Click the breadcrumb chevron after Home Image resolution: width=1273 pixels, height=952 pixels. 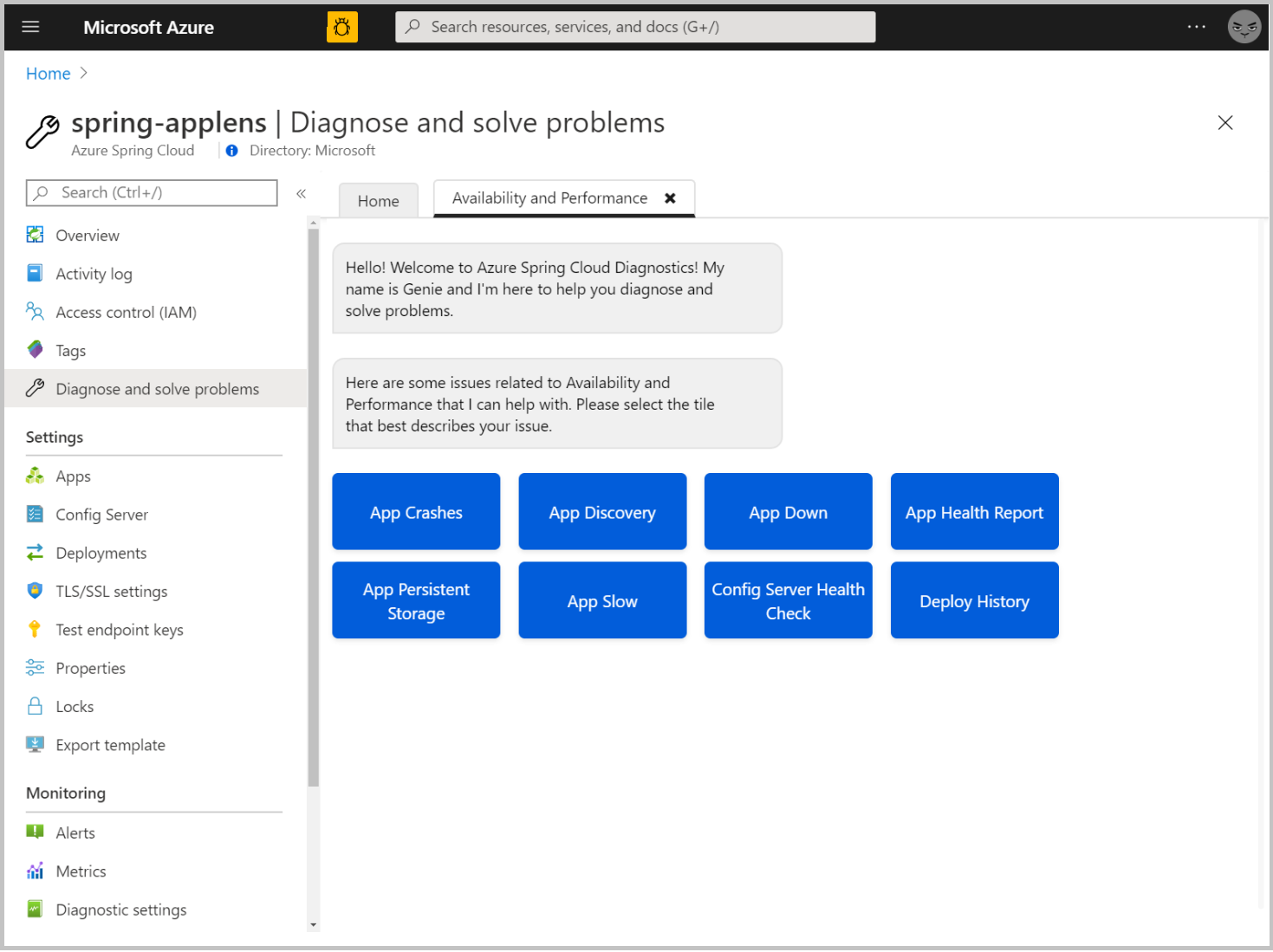tap(84, 74)
